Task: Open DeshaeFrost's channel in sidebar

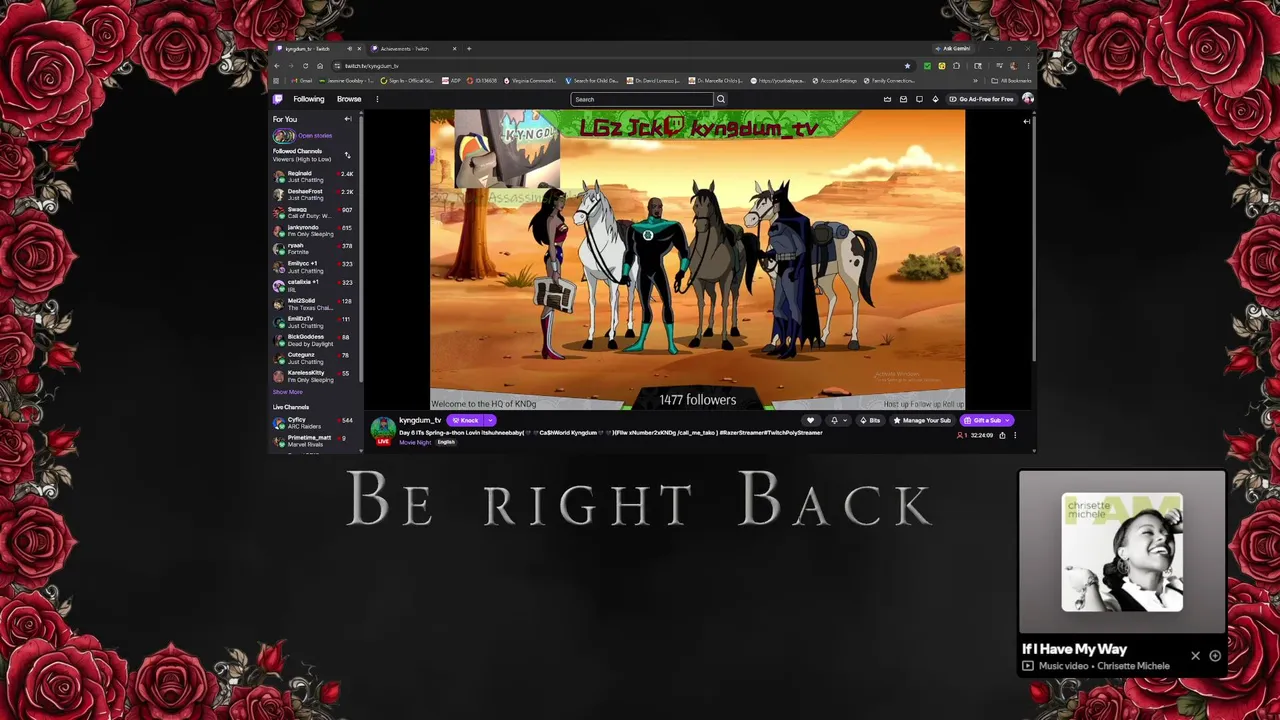Action: pyautogui.click(x=314, y=194)
